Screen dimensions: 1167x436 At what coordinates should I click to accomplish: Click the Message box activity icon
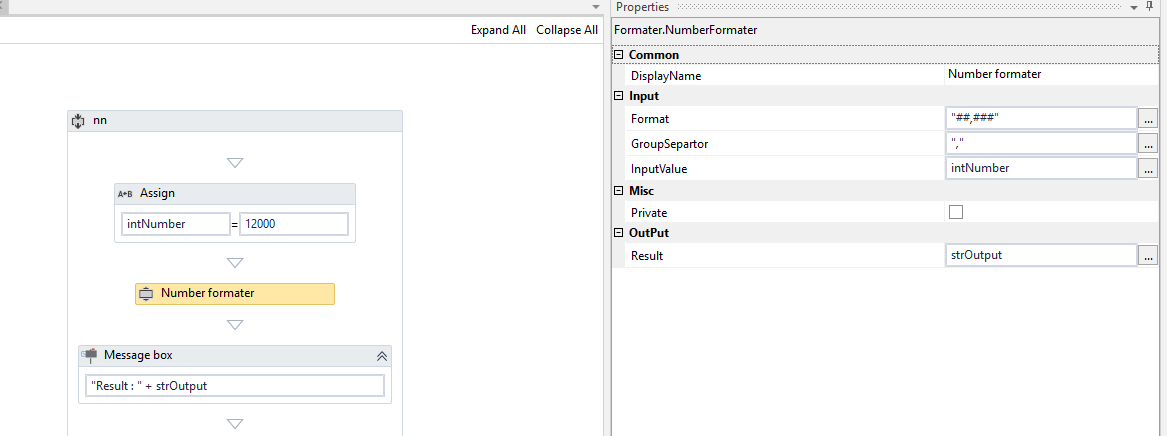(90, 355)
